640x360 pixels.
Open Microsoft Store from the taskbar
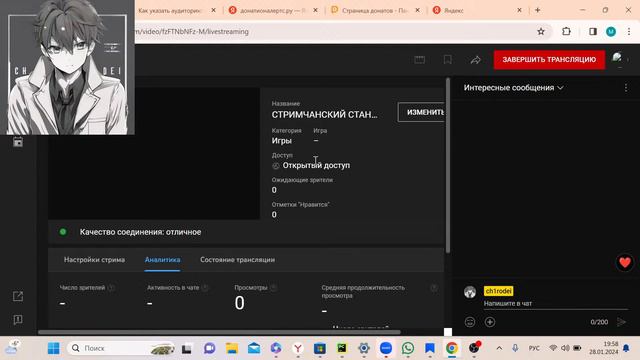coord(320,348)
